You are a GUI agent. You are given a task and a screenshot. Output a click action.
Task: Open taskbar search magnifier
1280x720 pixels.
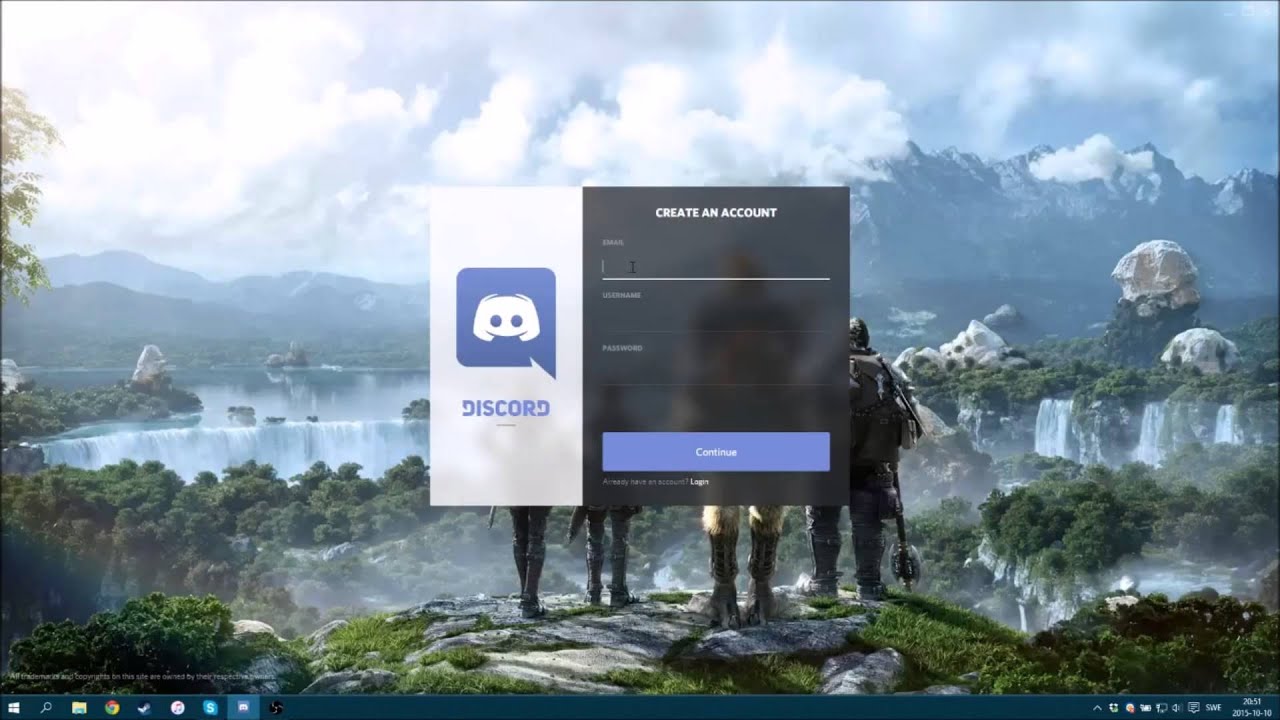(x=46, y=707)
